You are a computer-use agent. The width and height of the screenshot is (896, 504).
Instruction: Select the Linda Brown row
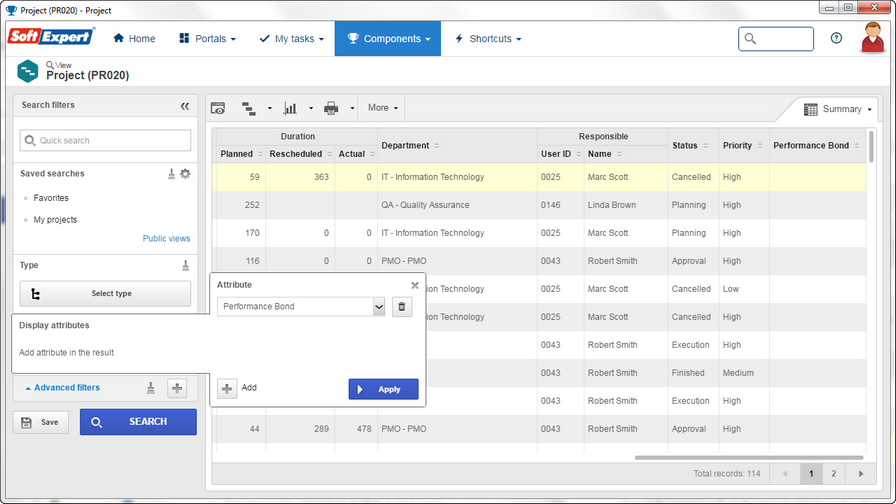click(x=539, y=205)
